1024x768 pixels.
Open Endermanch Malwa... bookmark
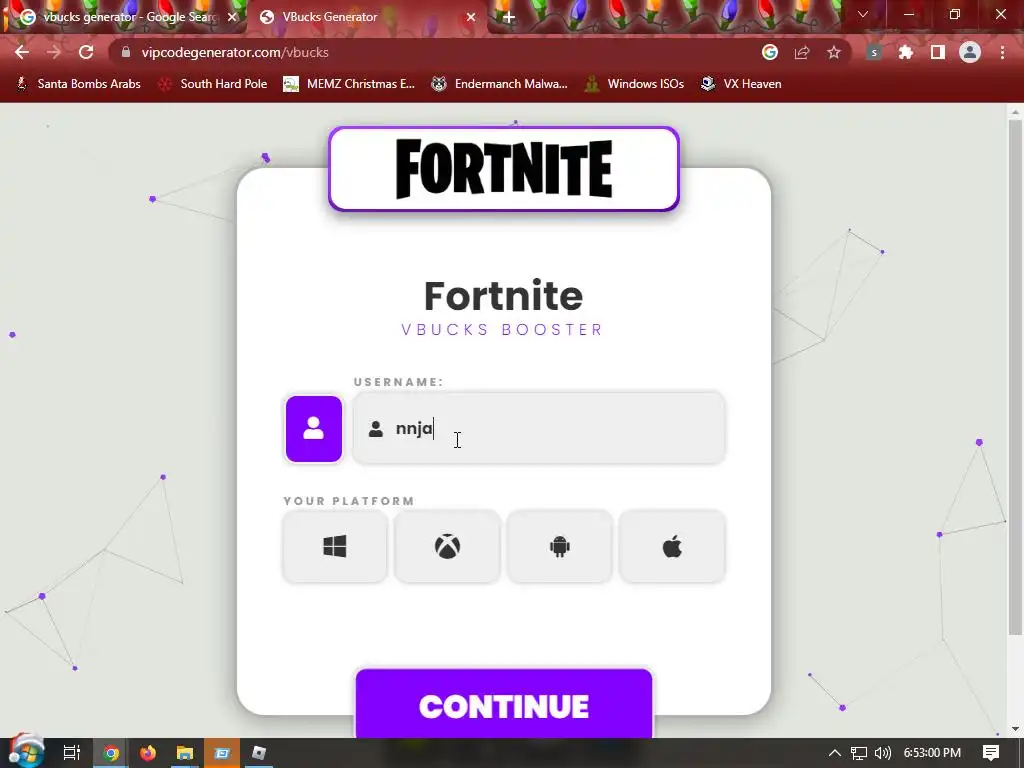500,84
